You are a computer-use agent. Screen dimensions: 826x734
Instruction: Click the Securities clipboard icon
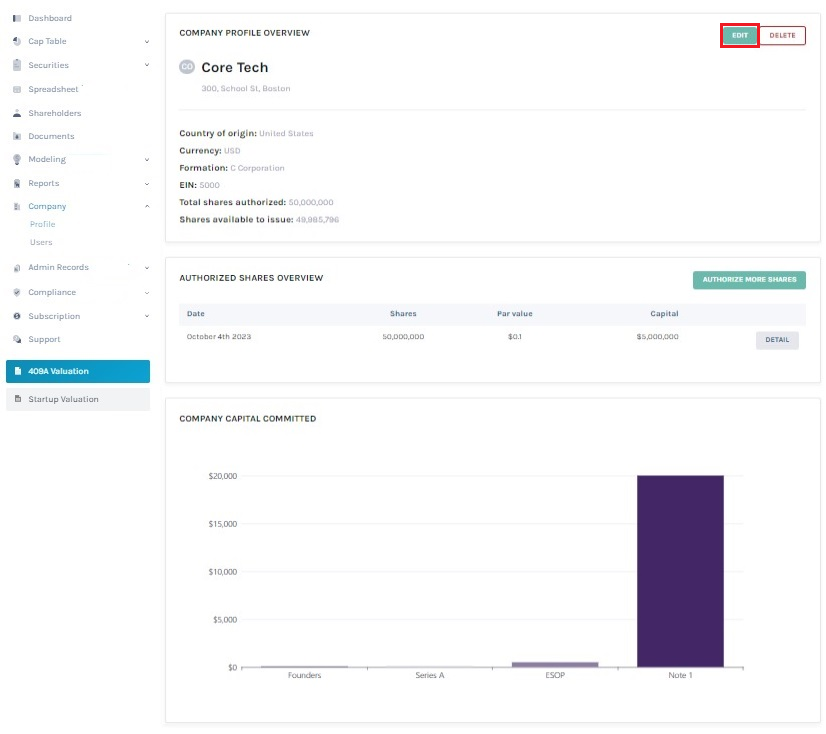point(17,65)
